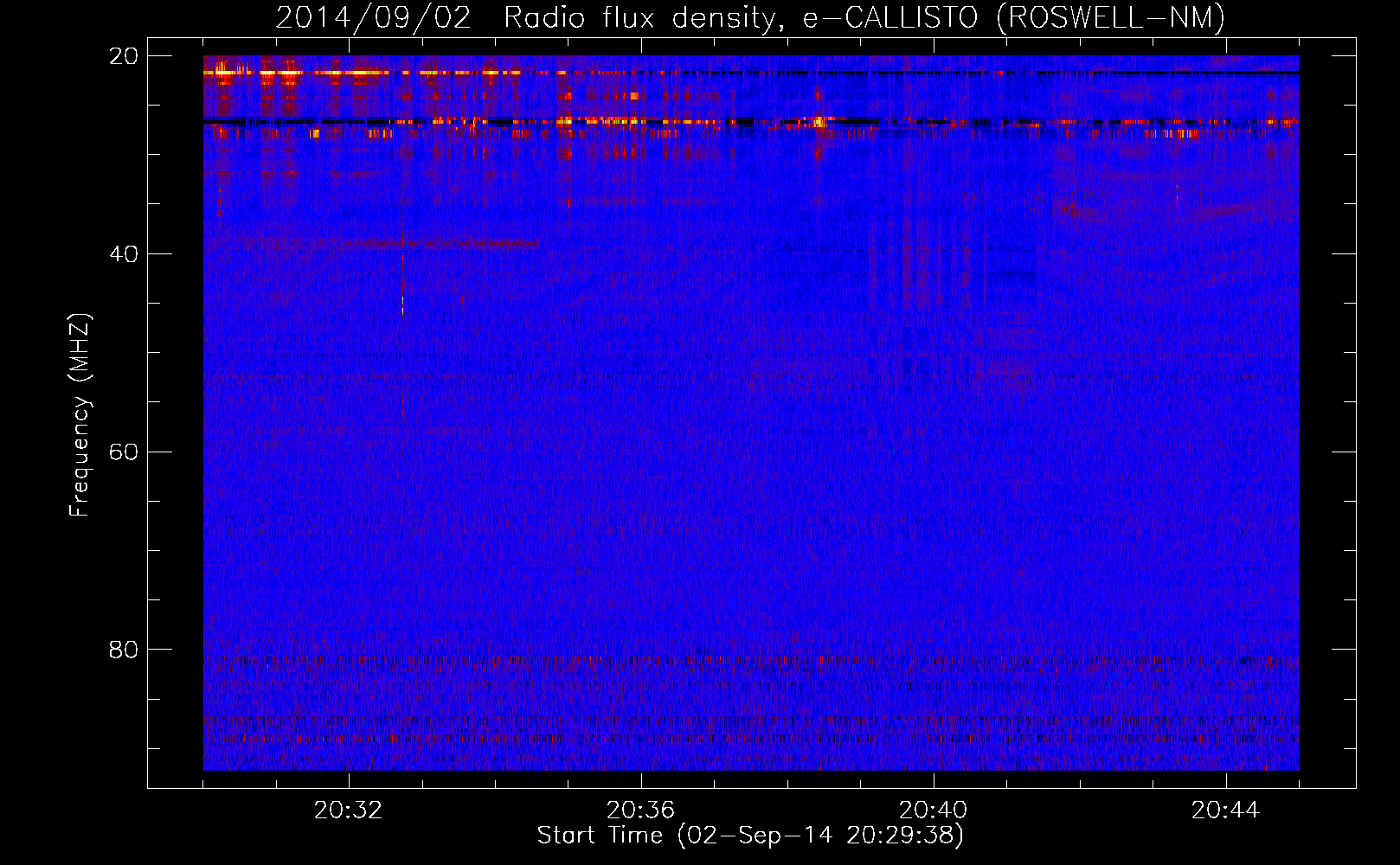This screenshot has height=865, width=1400.
Task: Click the 20:40 time tick label
Action: tap(933, 811)
